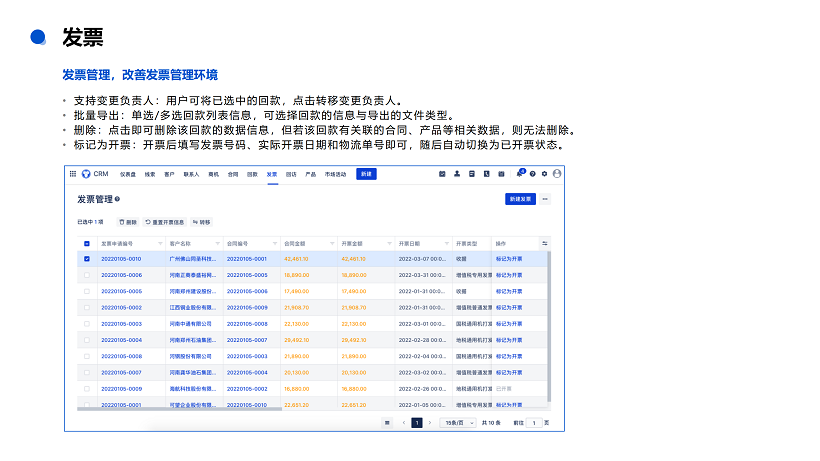
Task: Click the 删除 trash button
Action: (x=128, y=222)
